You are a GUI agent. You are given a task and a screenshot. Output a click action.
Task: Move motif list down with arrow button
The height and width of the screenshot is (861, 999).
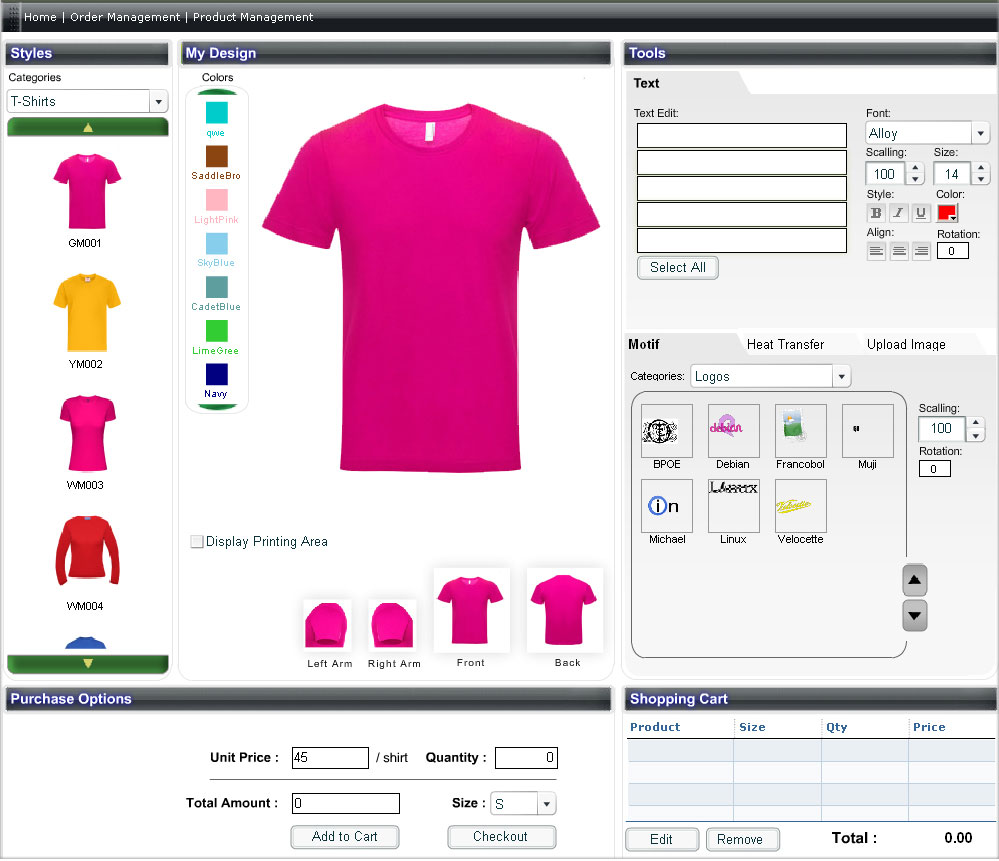914,616
